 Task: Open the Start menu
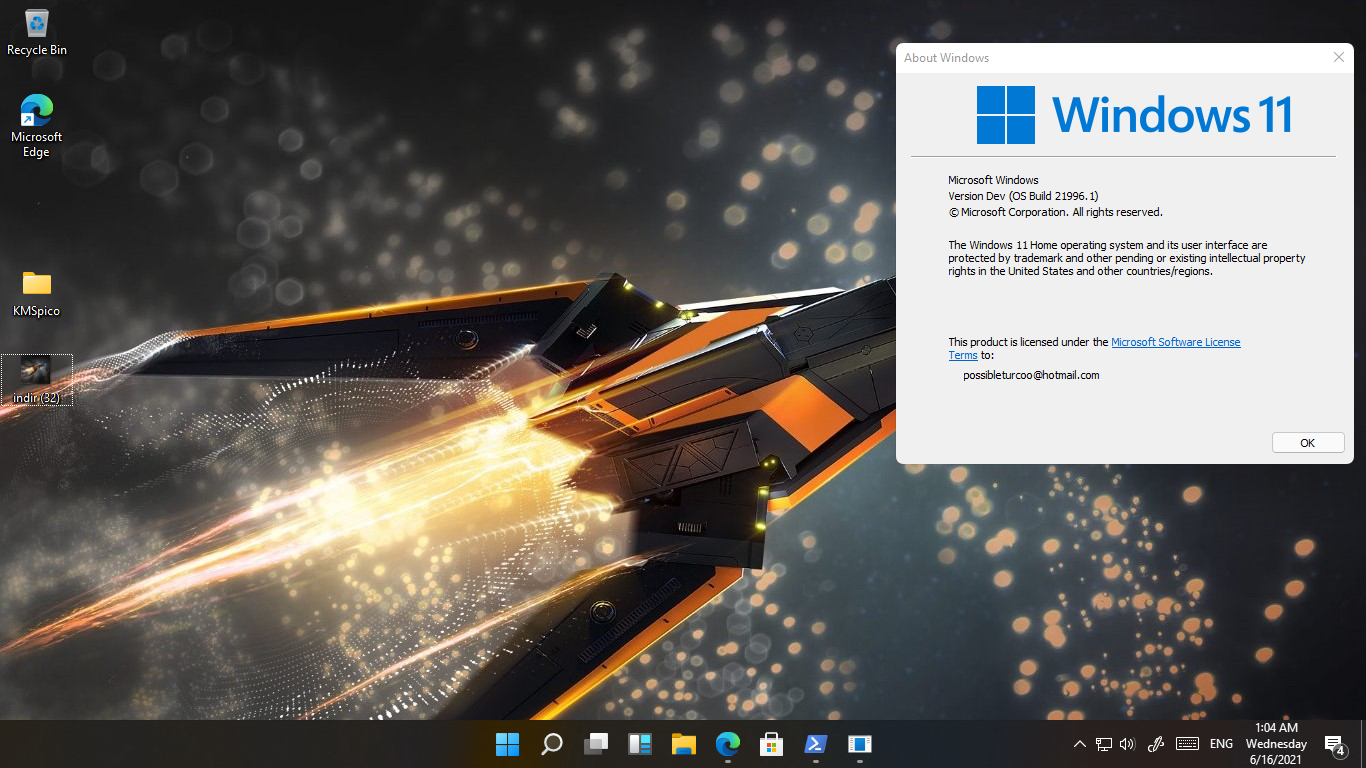point(508,744)
